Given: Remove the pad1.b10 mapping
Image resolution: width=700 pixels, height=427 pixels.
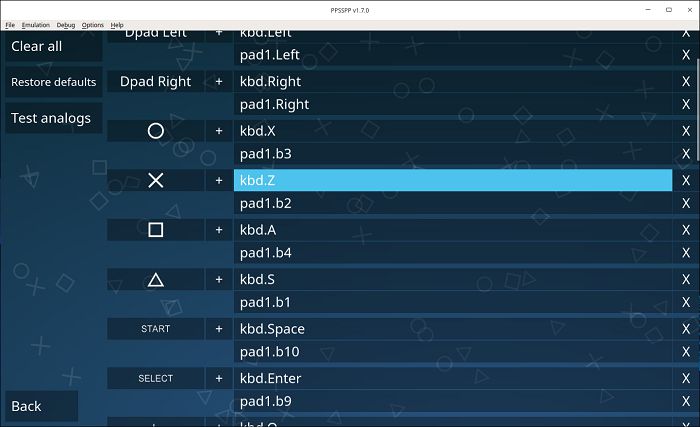Looking at the screenshot, I should click(x=686, y=352).
